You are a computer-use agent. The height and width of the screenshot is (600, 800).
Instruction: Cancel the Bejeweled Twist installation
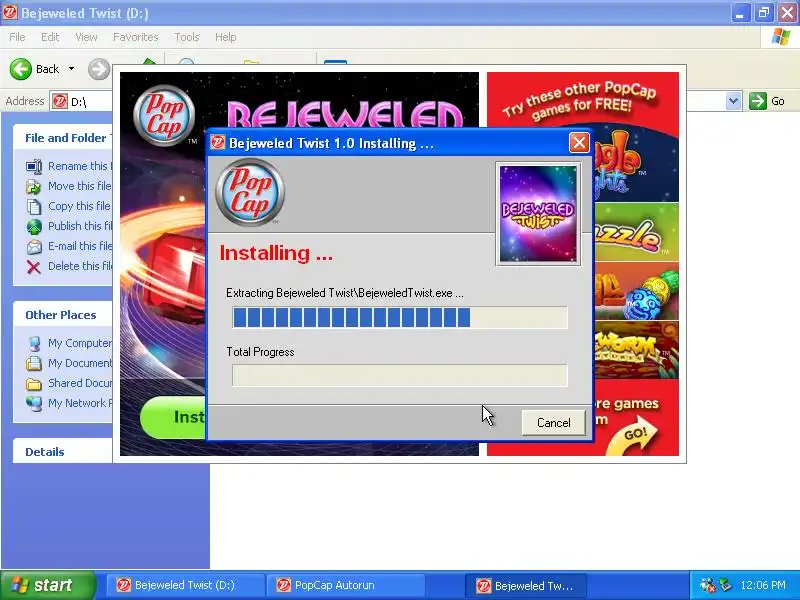(553, 422)
